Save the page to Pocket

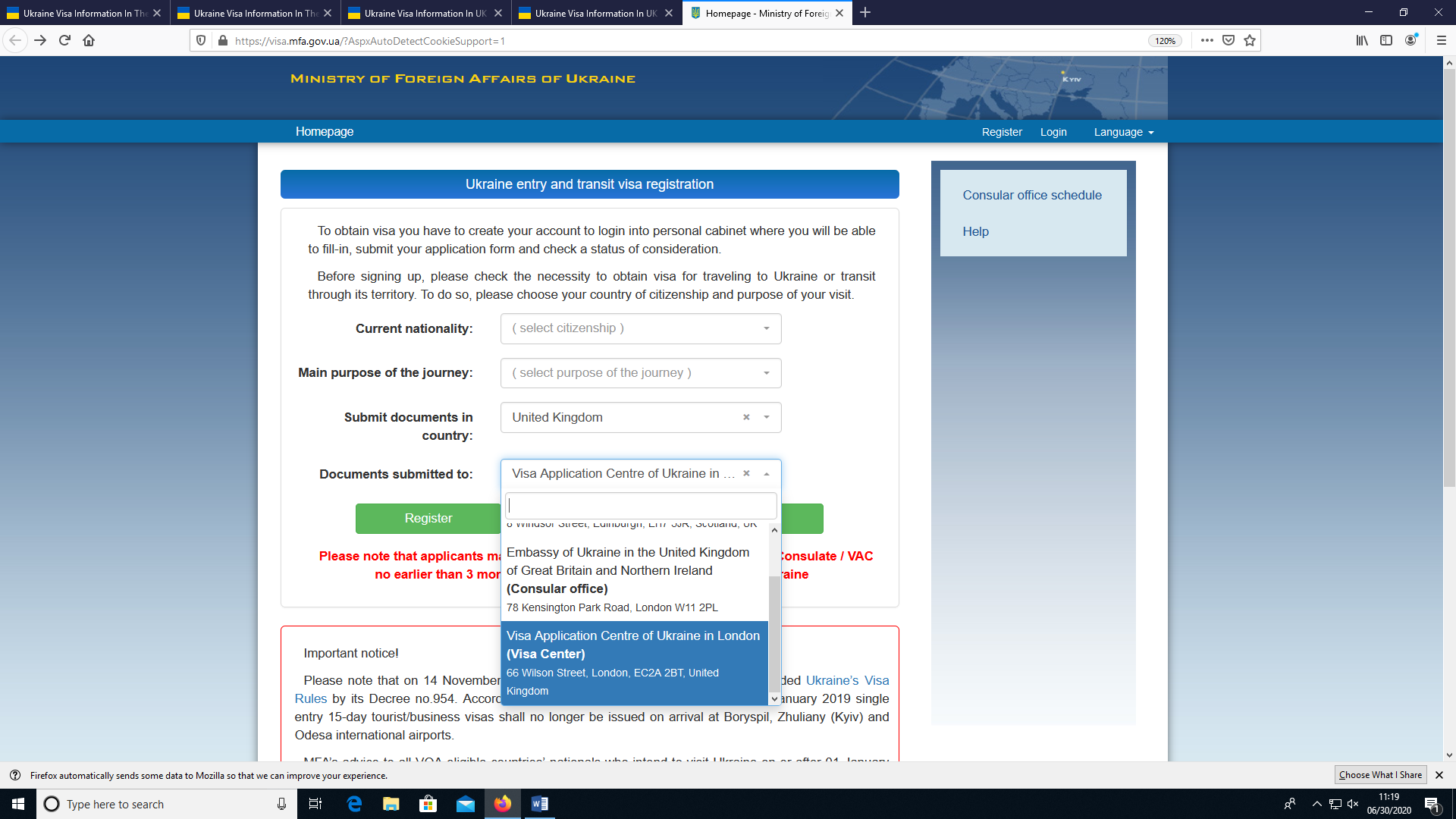pyautogui.click(x=1228, y=40)
